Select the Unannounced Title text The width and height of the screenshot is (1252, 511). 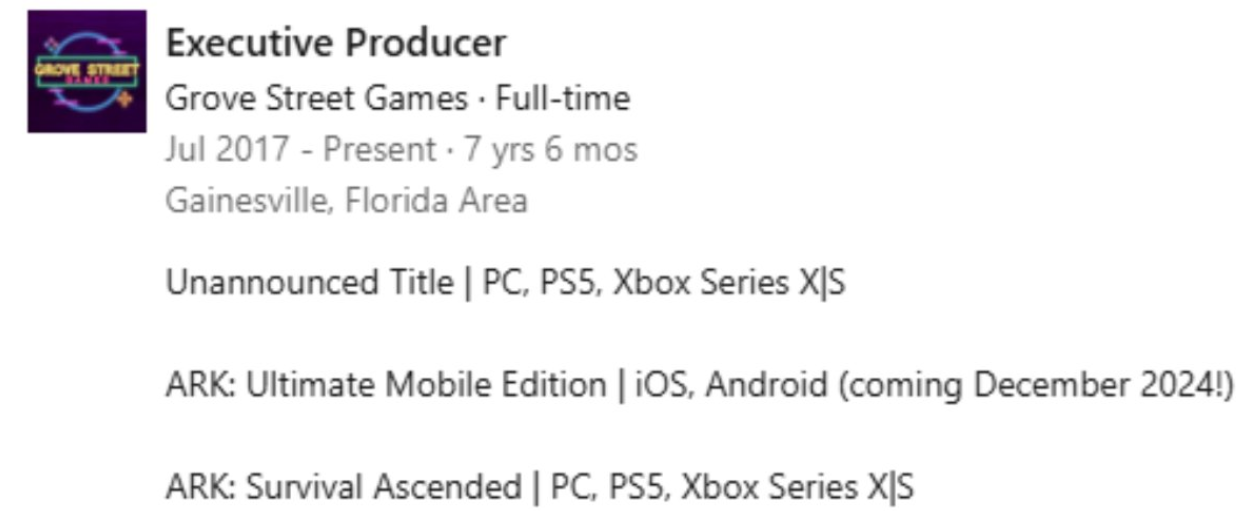309,283
